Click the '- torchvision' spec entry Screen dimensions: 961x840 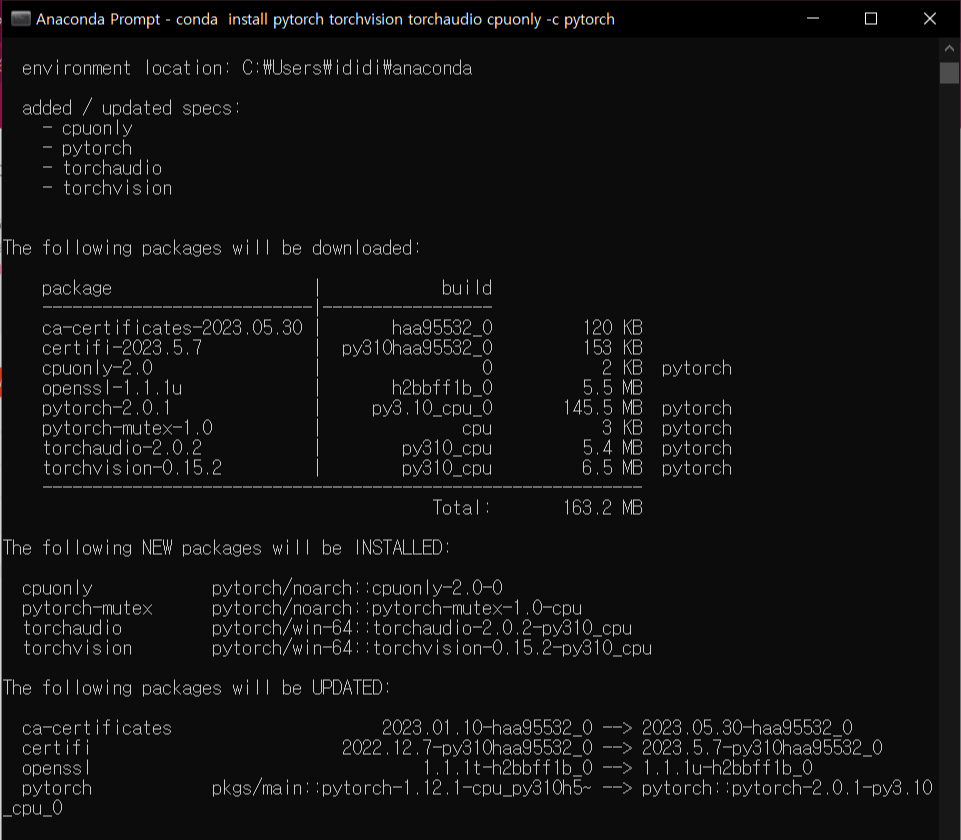[x=107, y=188]
